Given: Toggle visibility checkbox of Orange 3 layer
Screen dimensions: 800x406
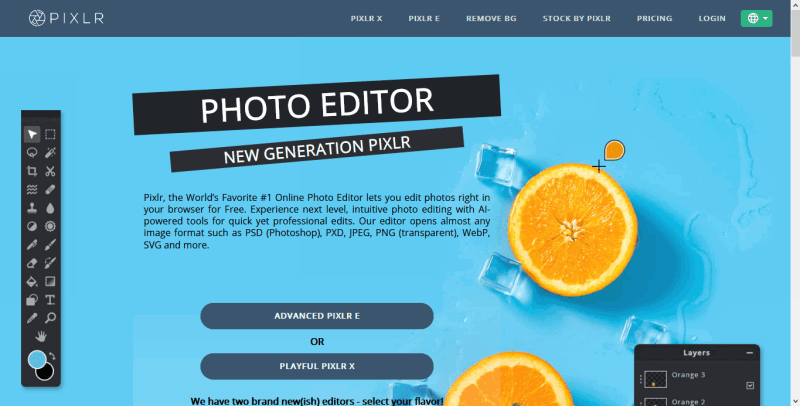Looking at the screenshot, I should coord(750,386).
